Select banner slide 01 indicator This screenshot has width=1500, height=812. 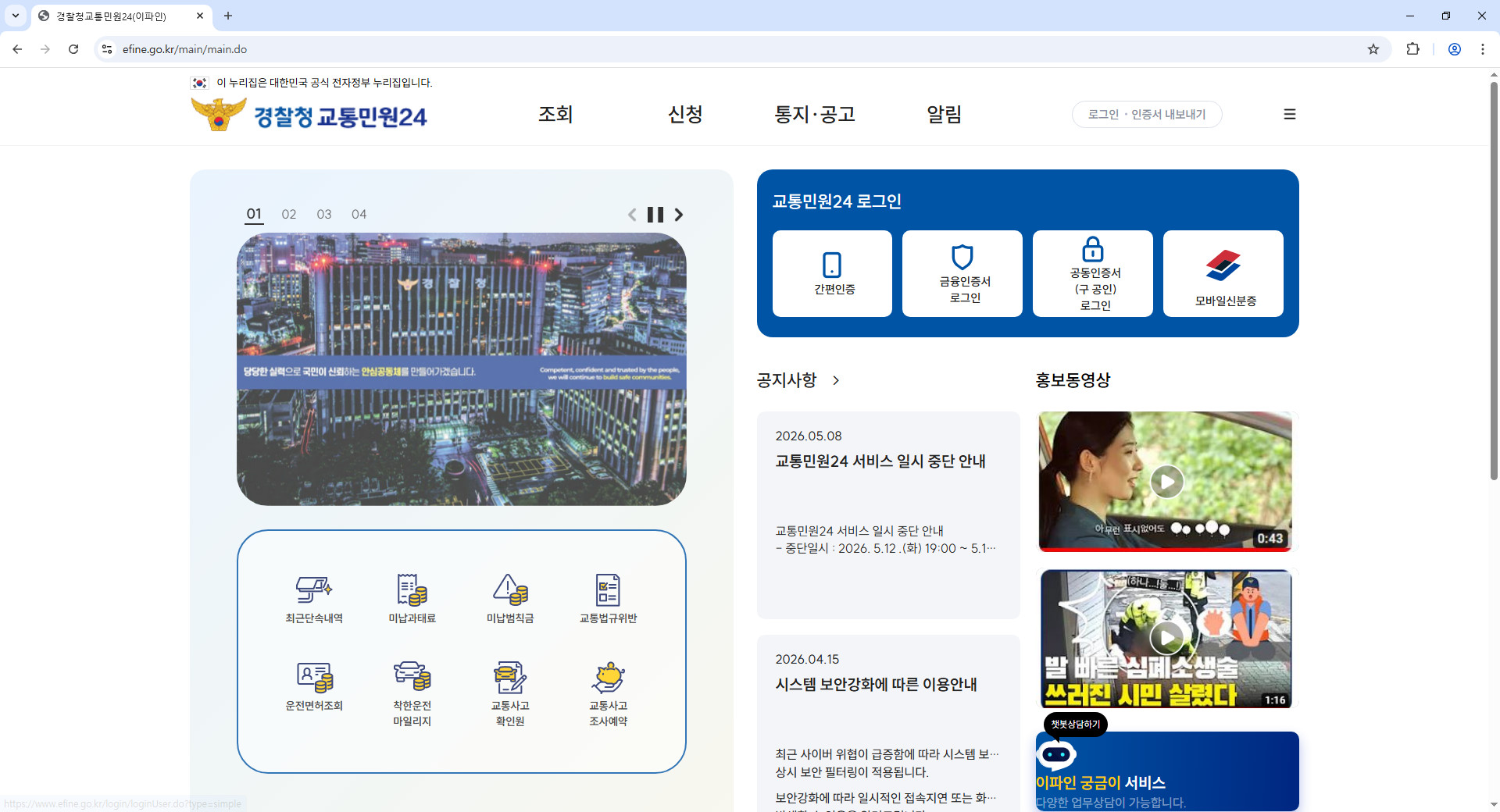pos(254,214)
